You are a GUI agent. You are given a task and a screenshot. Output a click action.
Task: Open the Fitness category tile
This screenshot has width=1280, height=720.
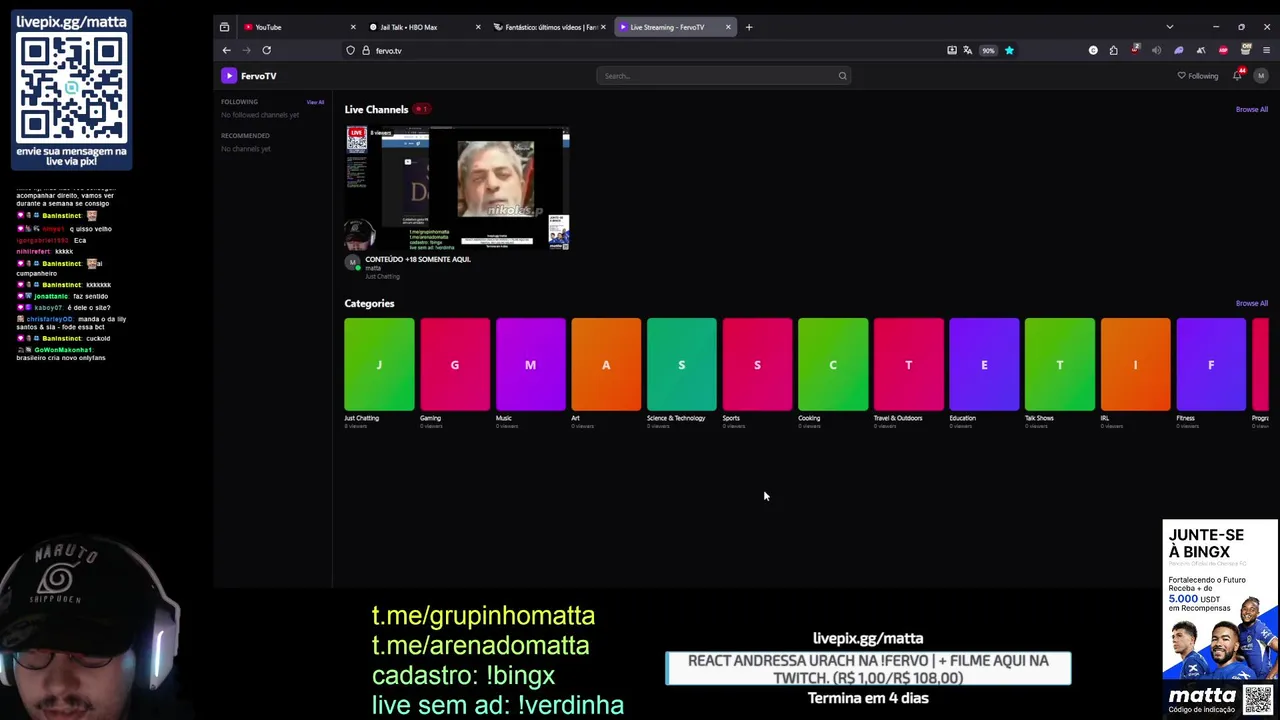[x=1211, y=365]
